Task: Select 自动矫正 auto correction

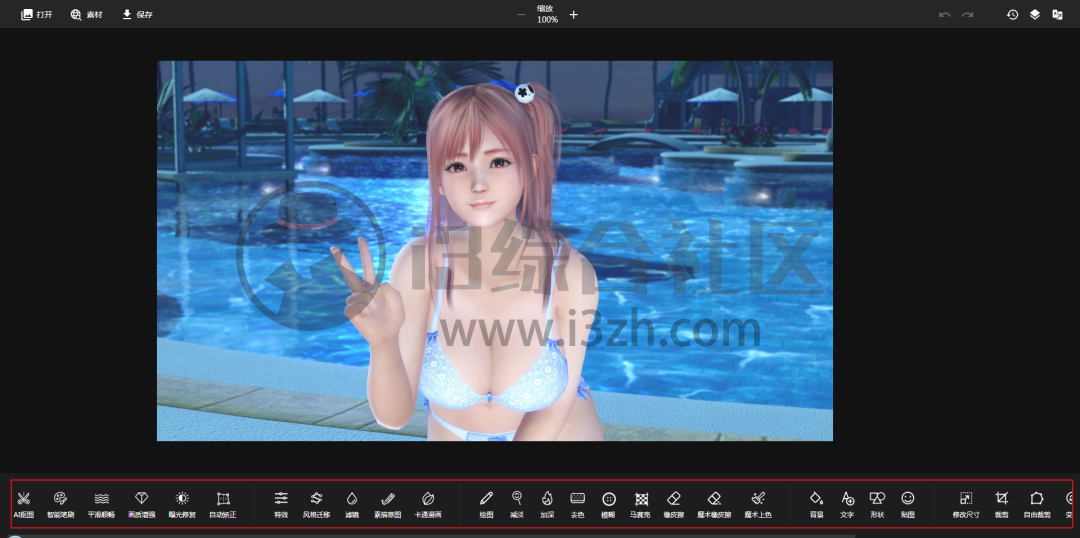Action: 222,504
